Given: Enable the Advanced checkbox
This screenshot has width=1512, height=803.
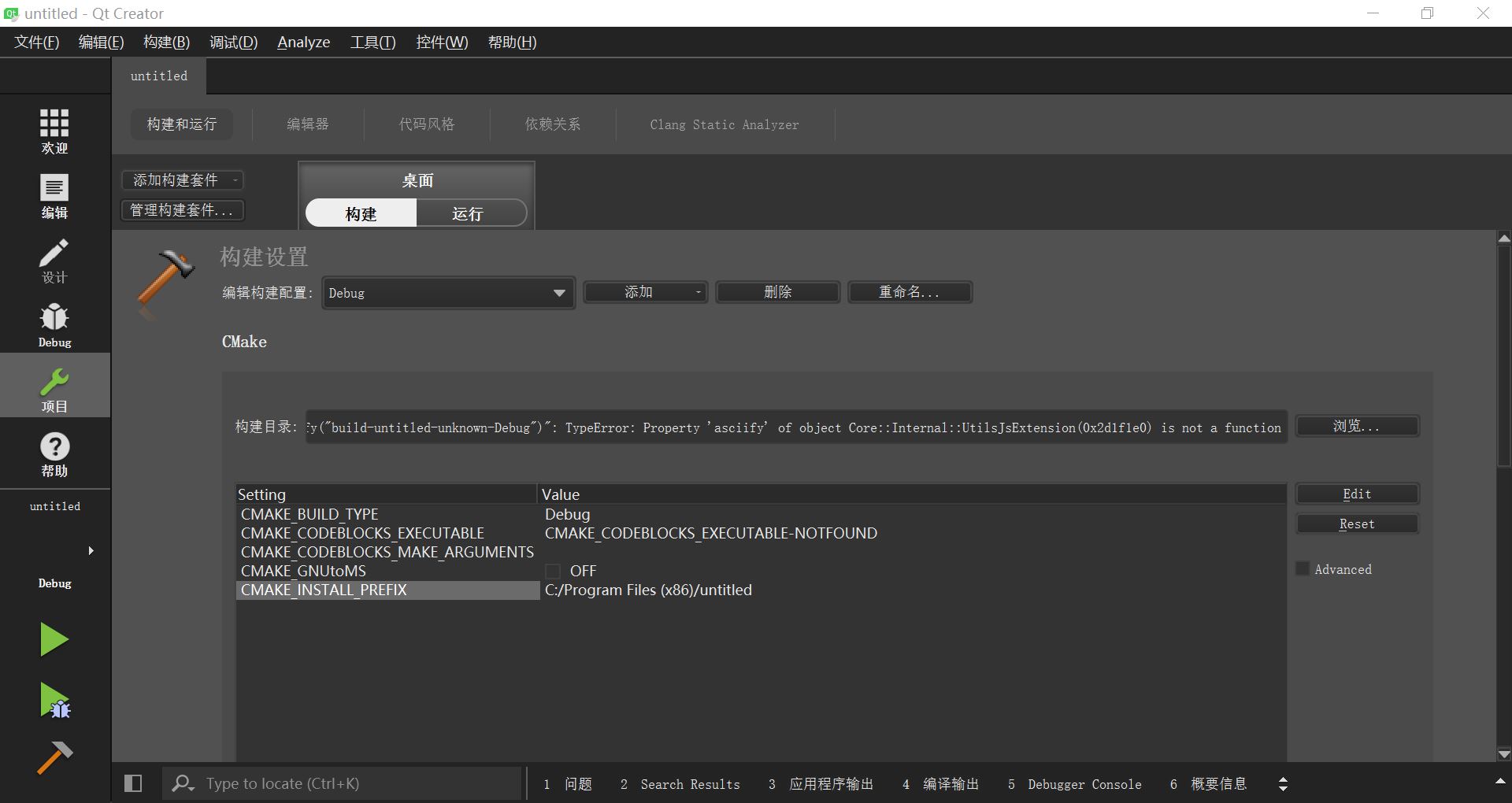Looking at the screenshot, I should 1303,568.
